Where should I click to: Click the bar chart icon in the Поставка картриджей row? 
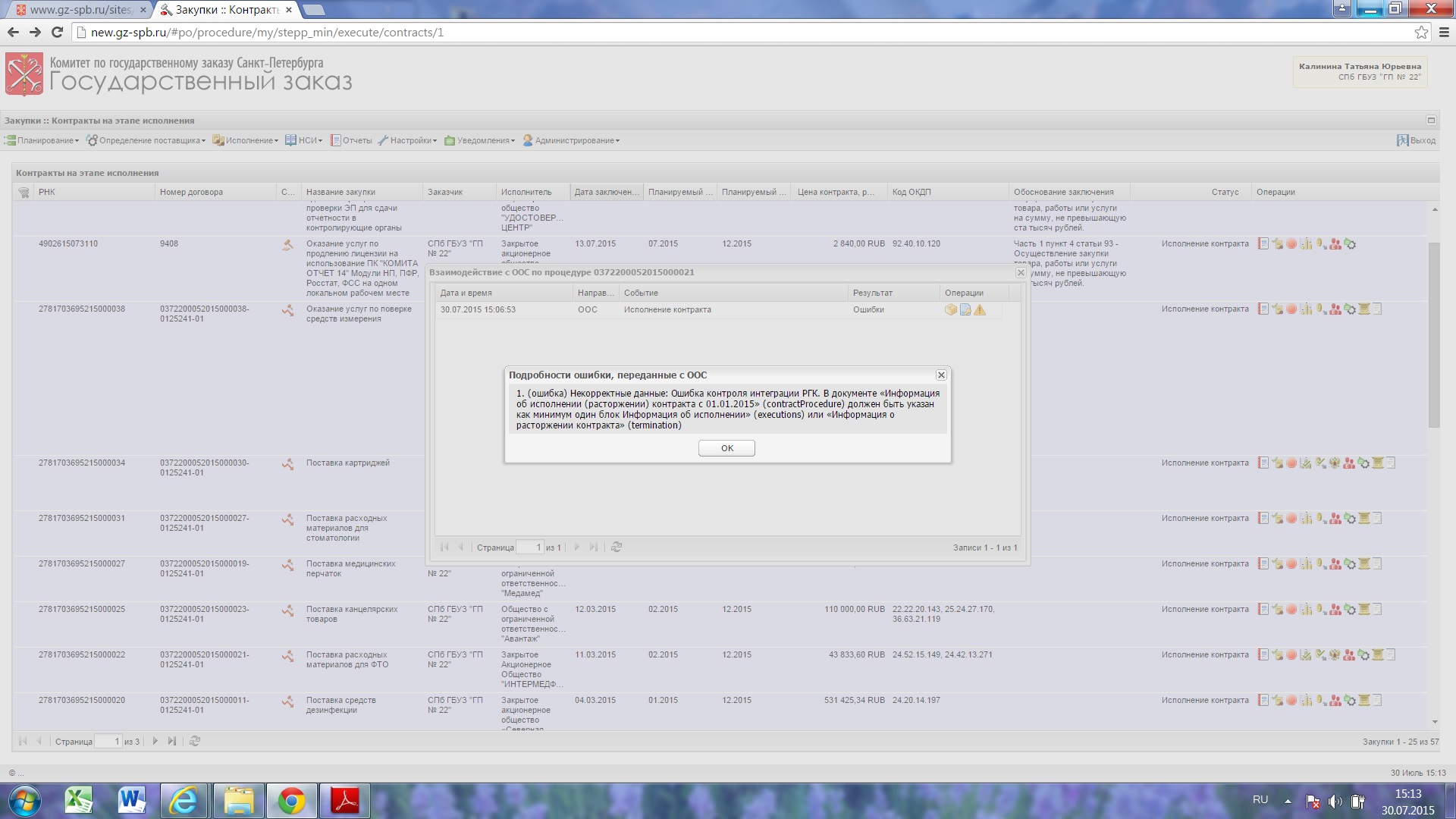tap(1305, 463)
